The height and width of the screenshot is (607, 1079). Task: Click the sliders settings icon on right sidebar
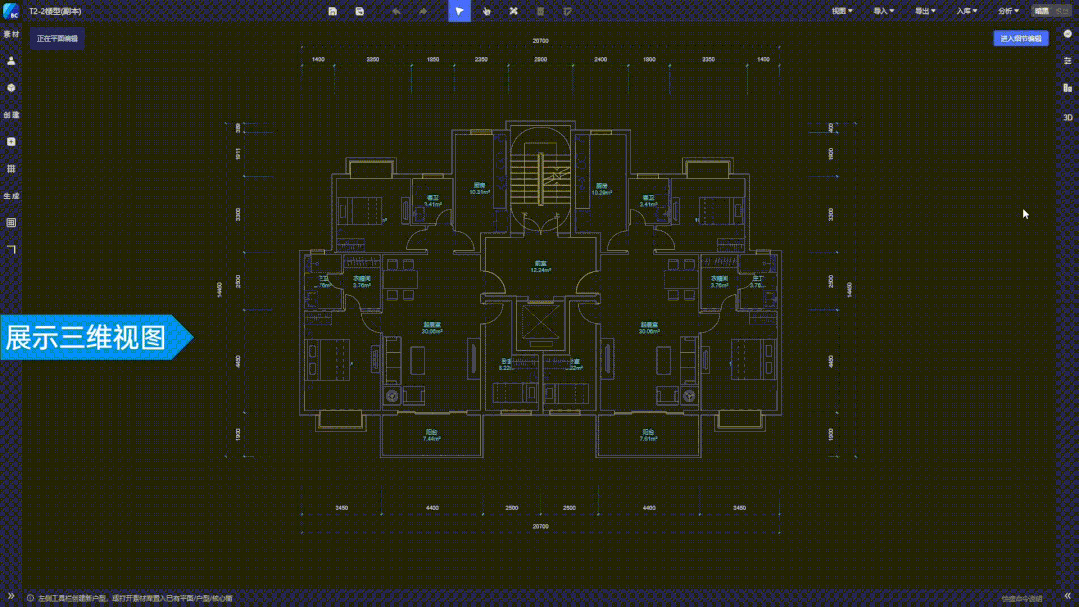(1068, 61)
